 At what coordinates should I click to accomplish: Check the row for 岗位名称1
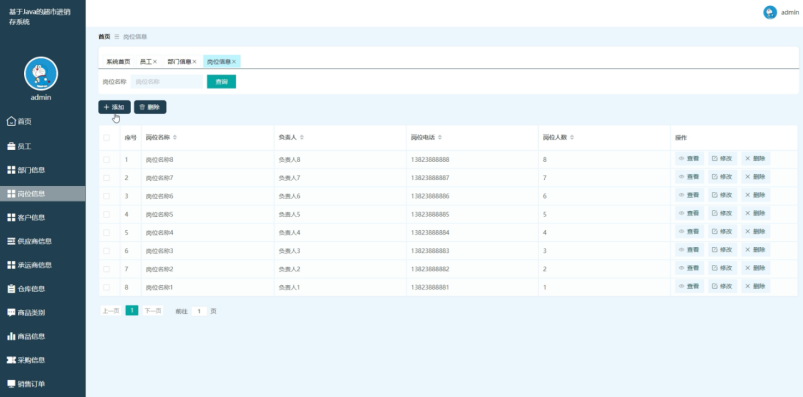[107, 287]
